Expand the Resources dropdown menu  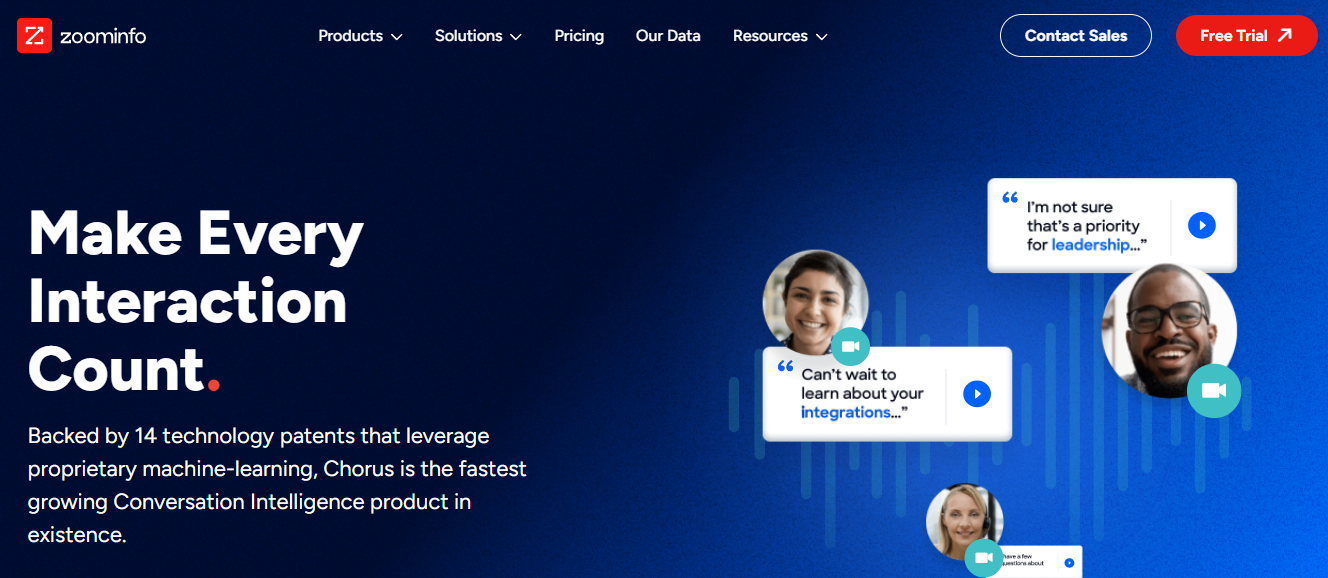coord(780,36)
